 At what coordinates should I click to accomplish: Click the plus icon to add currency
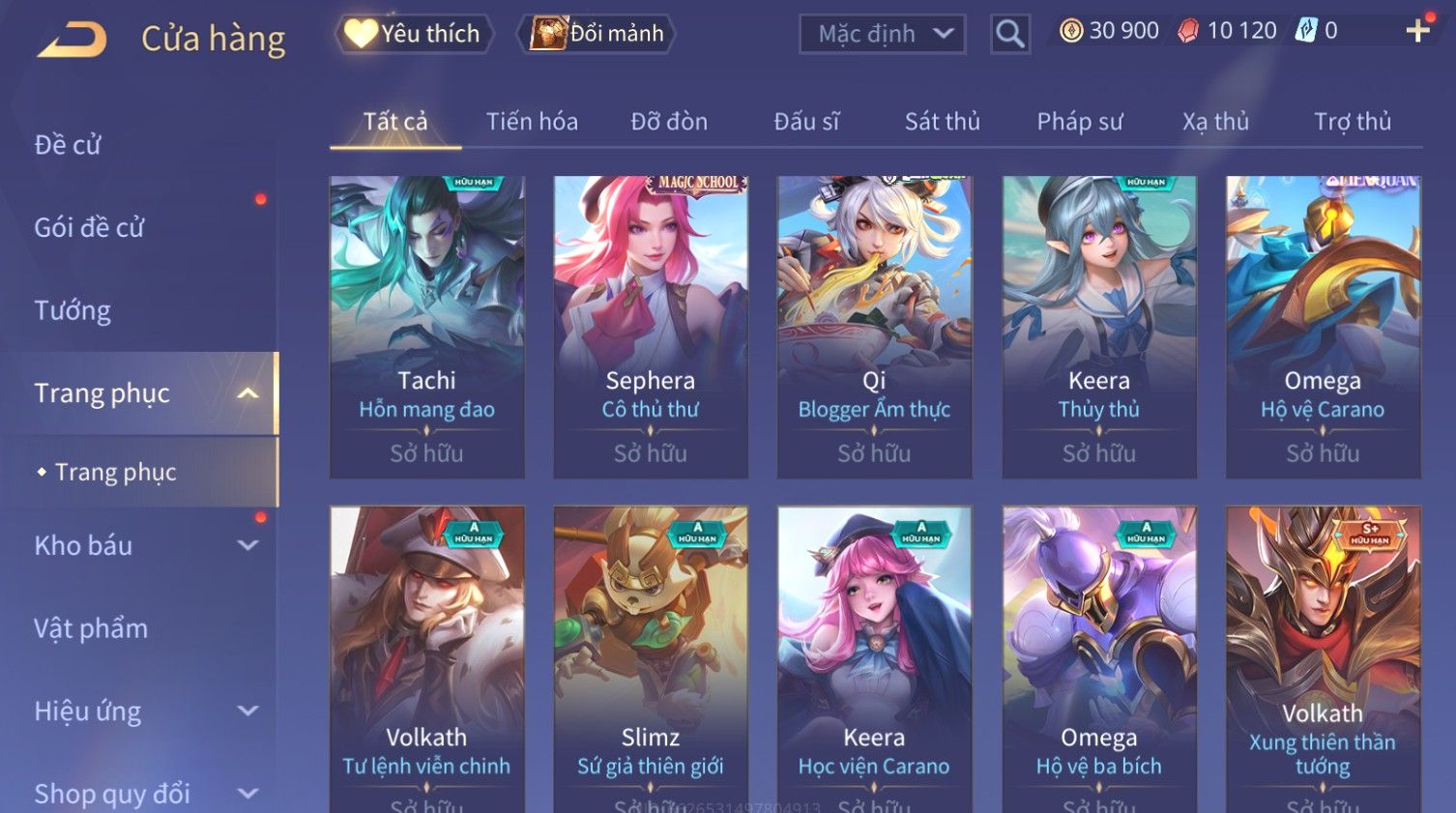pos(1418,31)
